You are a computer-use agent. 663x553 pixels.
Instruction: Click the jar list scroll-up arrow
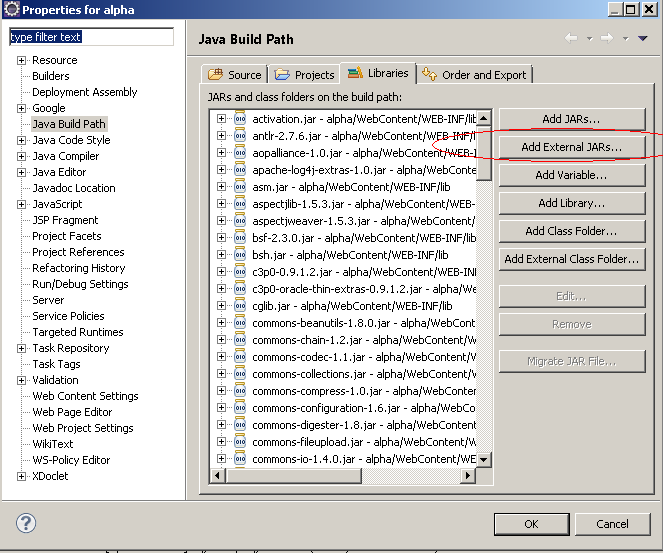click(x=484, y=118)
